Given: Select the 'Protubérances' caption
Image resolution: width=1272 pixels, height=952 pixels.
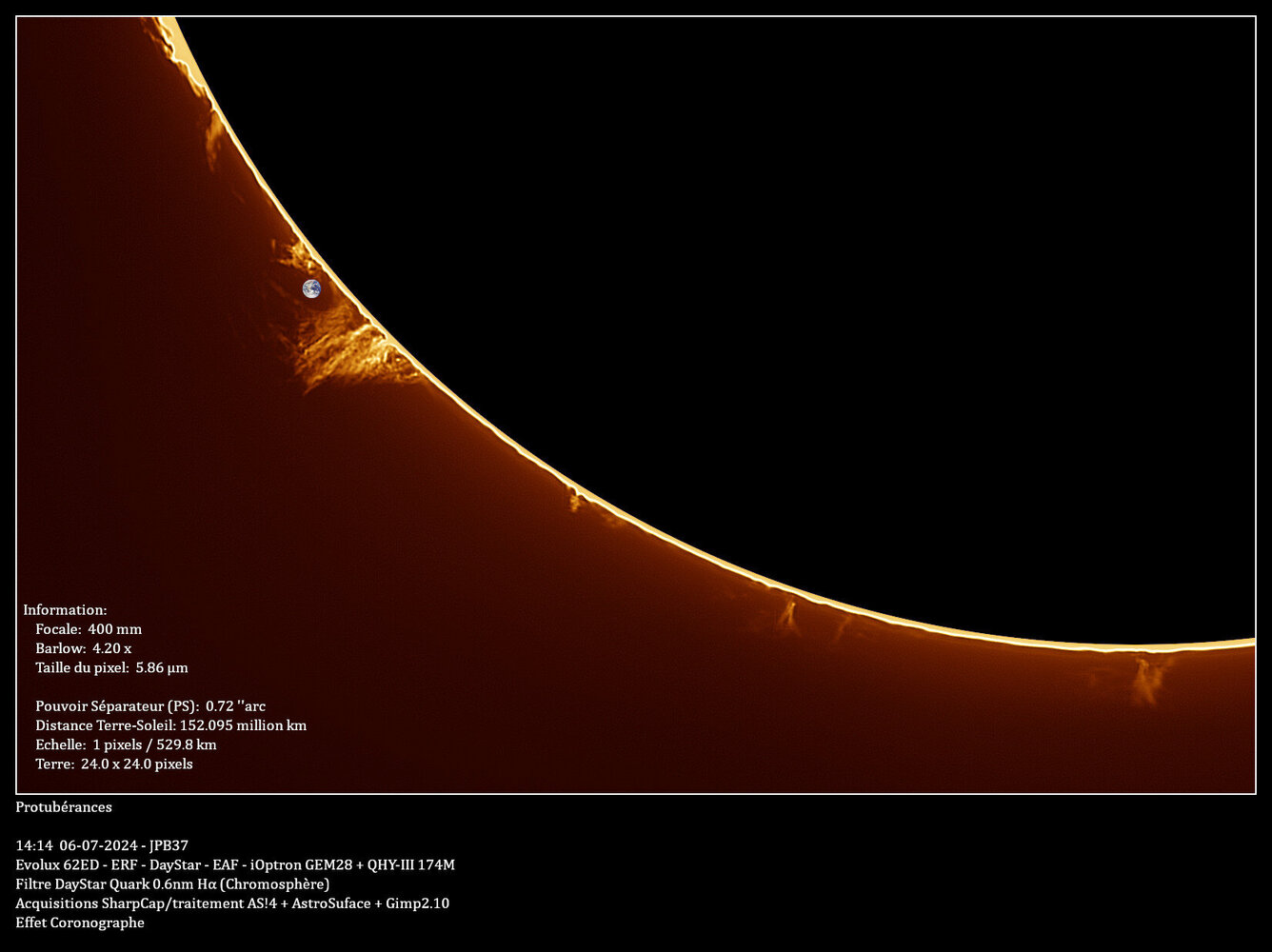Looking at the screenshot, I should tap(64, 806).
